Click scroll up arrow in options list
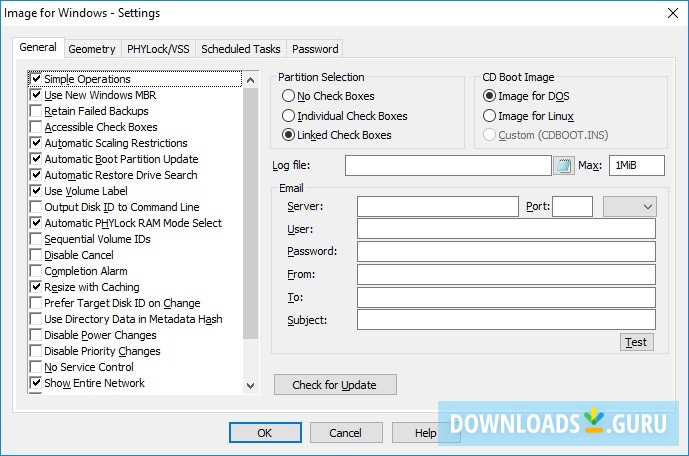The height and width of the screenshot is (456, 689). [250, 80]
